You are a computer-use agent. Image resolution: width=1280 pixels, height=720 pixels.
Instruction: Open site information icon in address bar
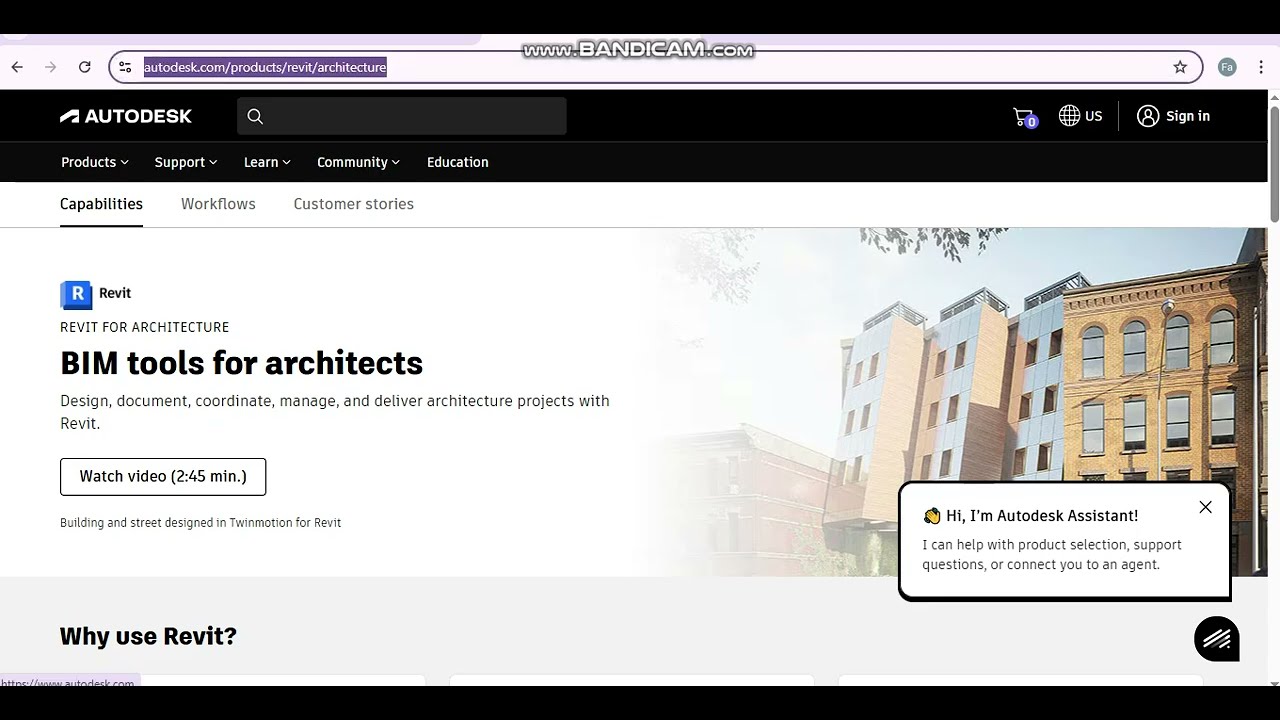point(125,67)
